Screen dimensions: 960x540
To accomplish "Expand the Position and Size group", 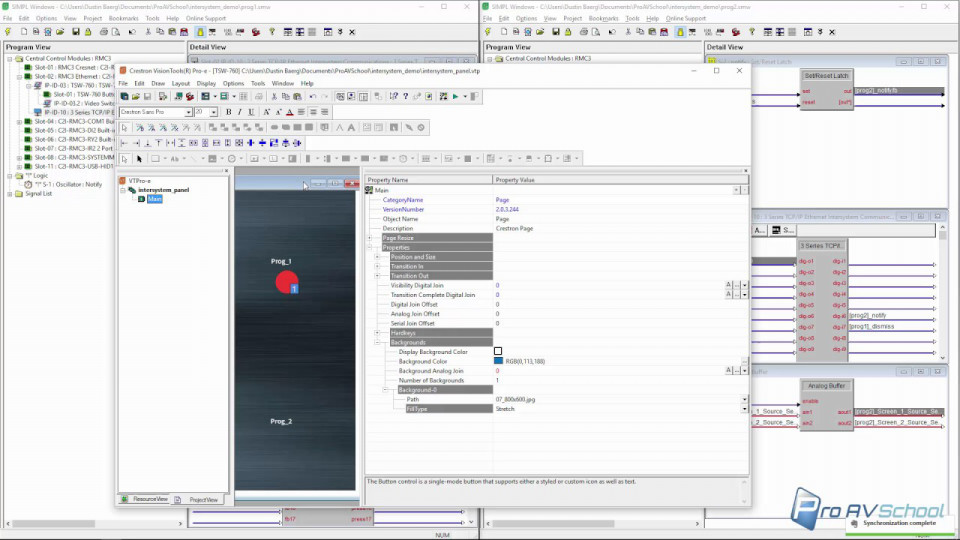I will (x=378, y=257).
